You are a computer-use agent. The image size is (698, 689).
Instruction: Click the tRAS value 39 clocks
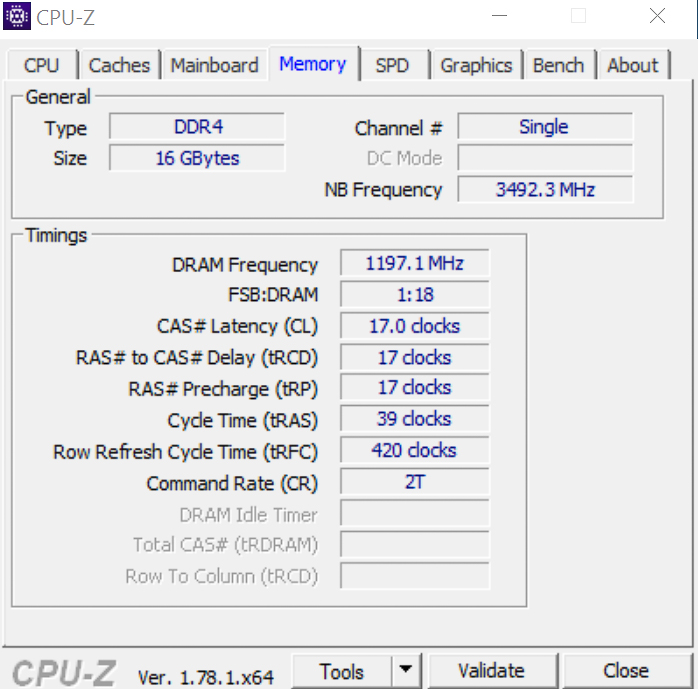tap(415, 418)
